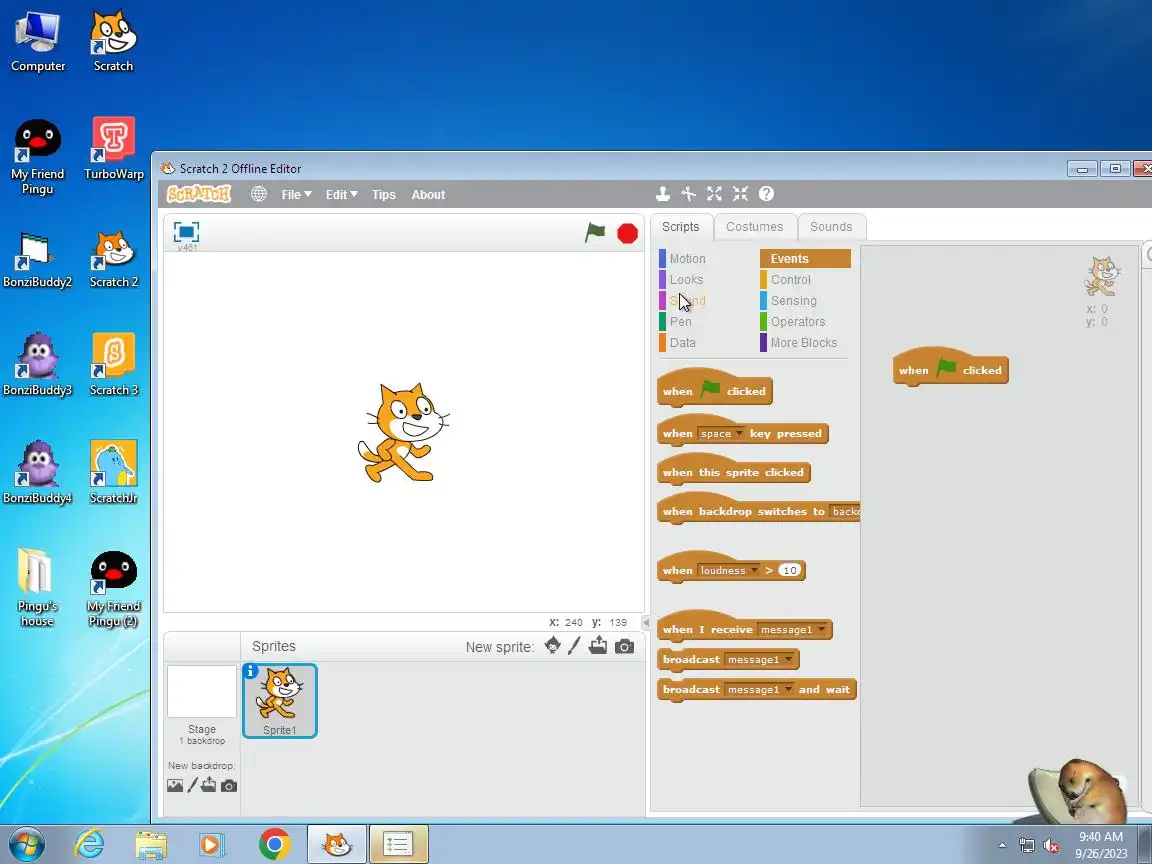The width and height of the screenshot is (1152, 864).
Task: Open Computer desktop shortcut
Action: (x=38, y=42)
